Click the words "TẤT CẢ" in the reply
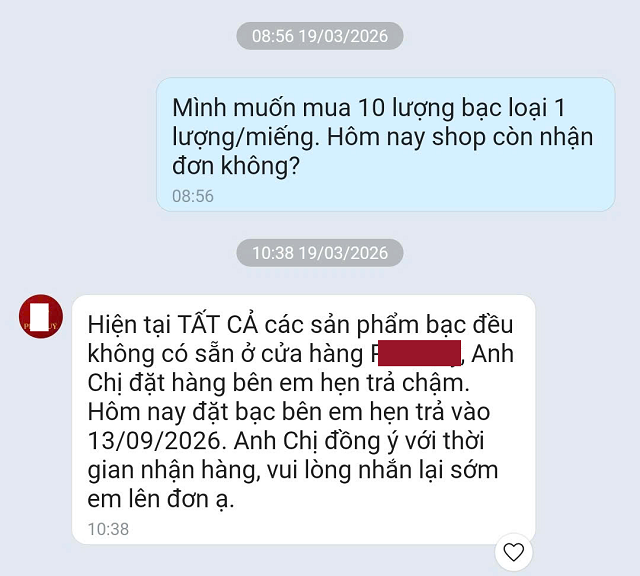Image resolution: width=640 pixels, height=576 pixels. pyautogui.click(x=218, y=324)
